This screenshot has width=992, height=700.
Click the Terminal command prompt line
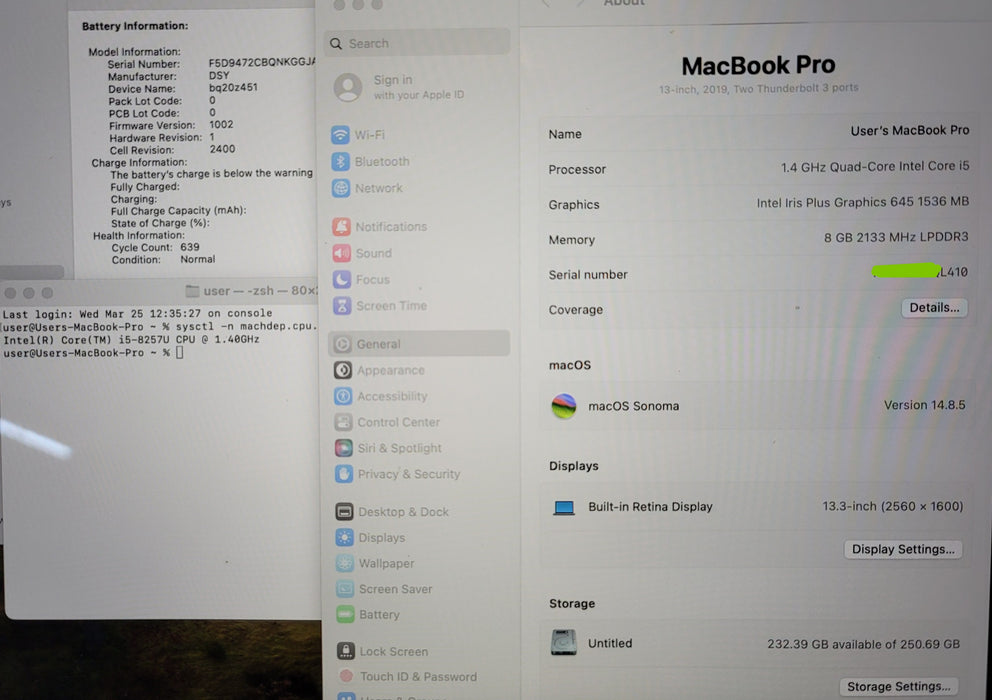coord(94,353)
